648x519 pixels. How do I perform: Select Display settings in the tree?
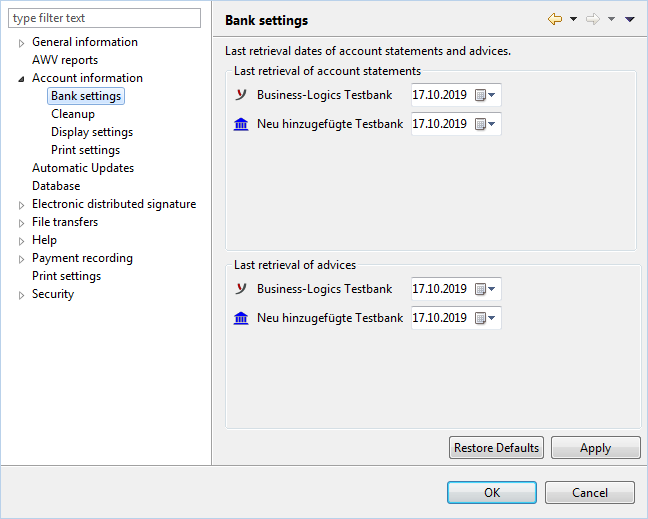point(92,132)
